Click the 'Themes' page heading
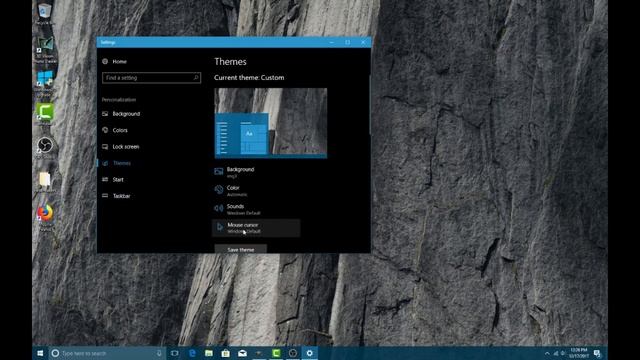Viewport: 640px width, 360px height. point(230,62)
